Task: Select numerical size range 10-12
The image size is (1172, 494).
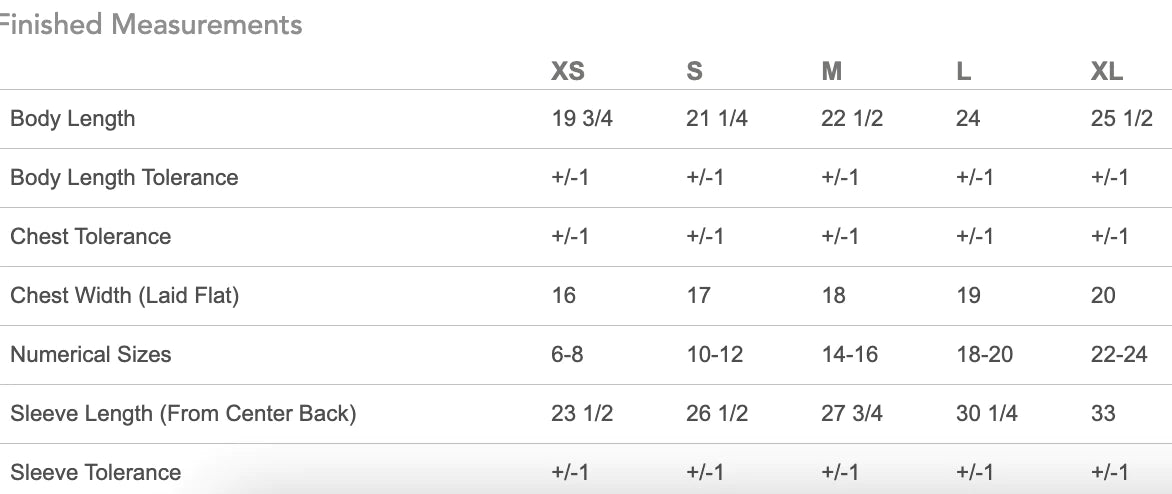Action: (x=715, y=355)
